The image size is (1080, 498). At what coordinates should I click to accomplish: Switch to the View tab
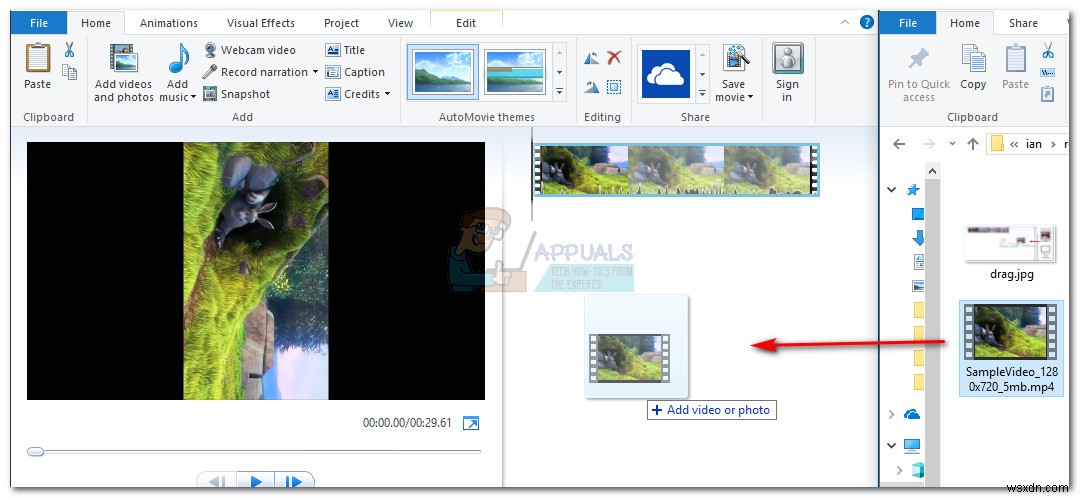pos(400,23)
